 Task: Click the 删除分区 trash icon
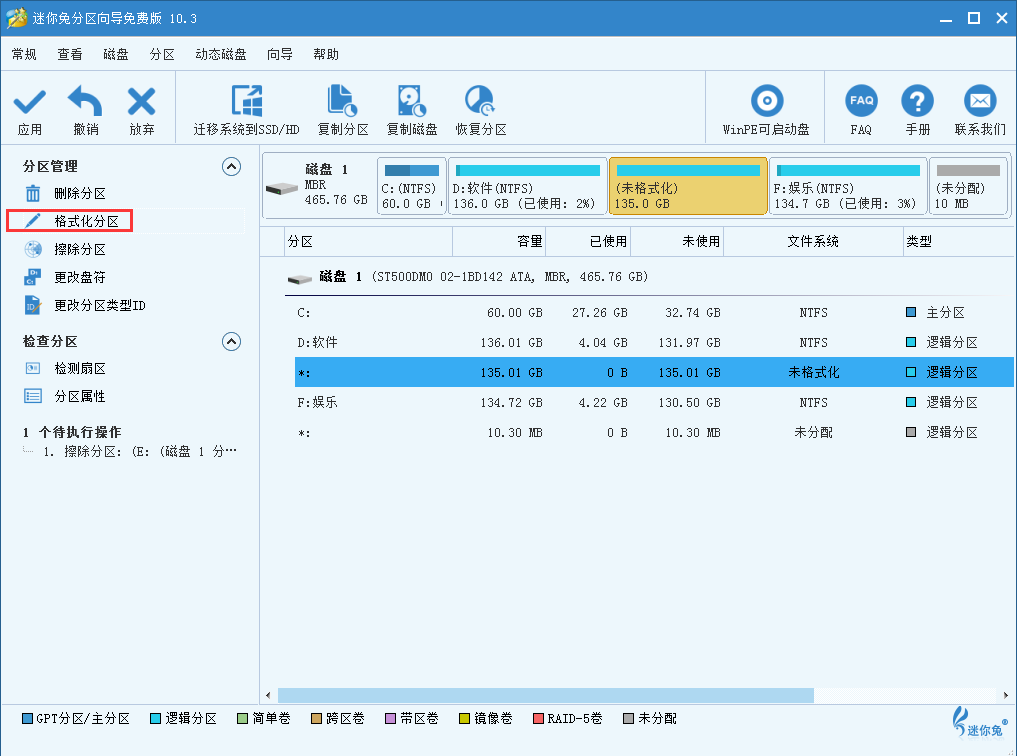pyautogui.click(x=32, y=193)
